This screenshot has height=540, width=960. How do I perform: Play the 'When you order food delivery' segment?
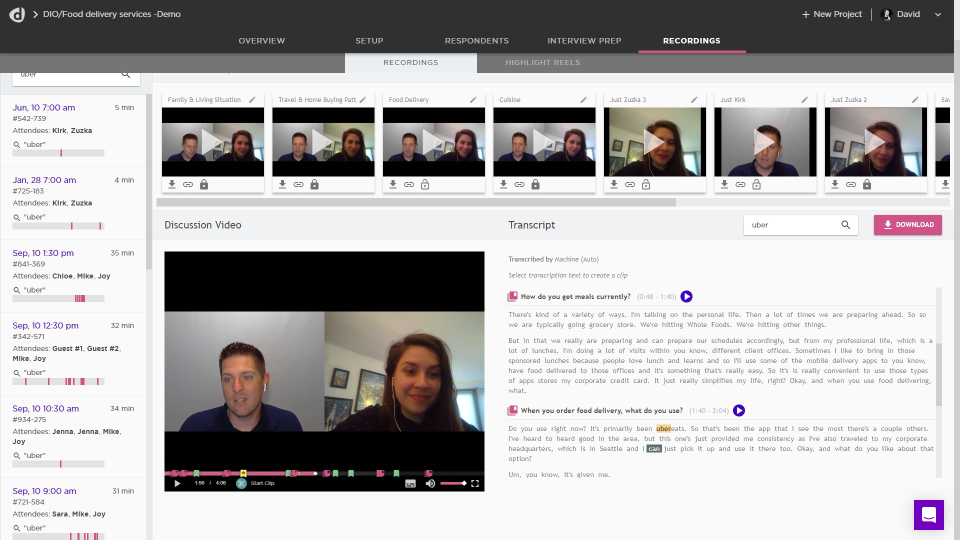(x=739, y=410)
